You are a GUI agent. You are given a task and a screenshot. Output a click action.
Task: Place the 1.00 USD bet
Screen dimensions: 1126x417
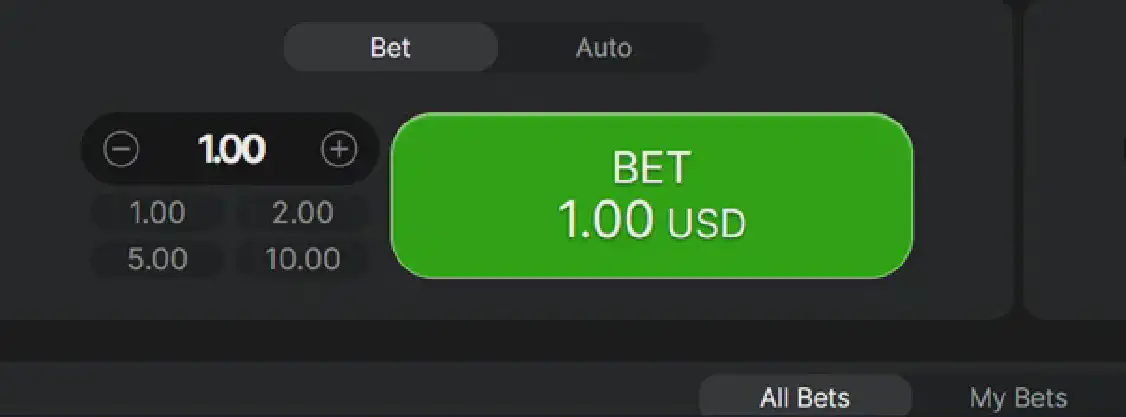pos(651,196)
